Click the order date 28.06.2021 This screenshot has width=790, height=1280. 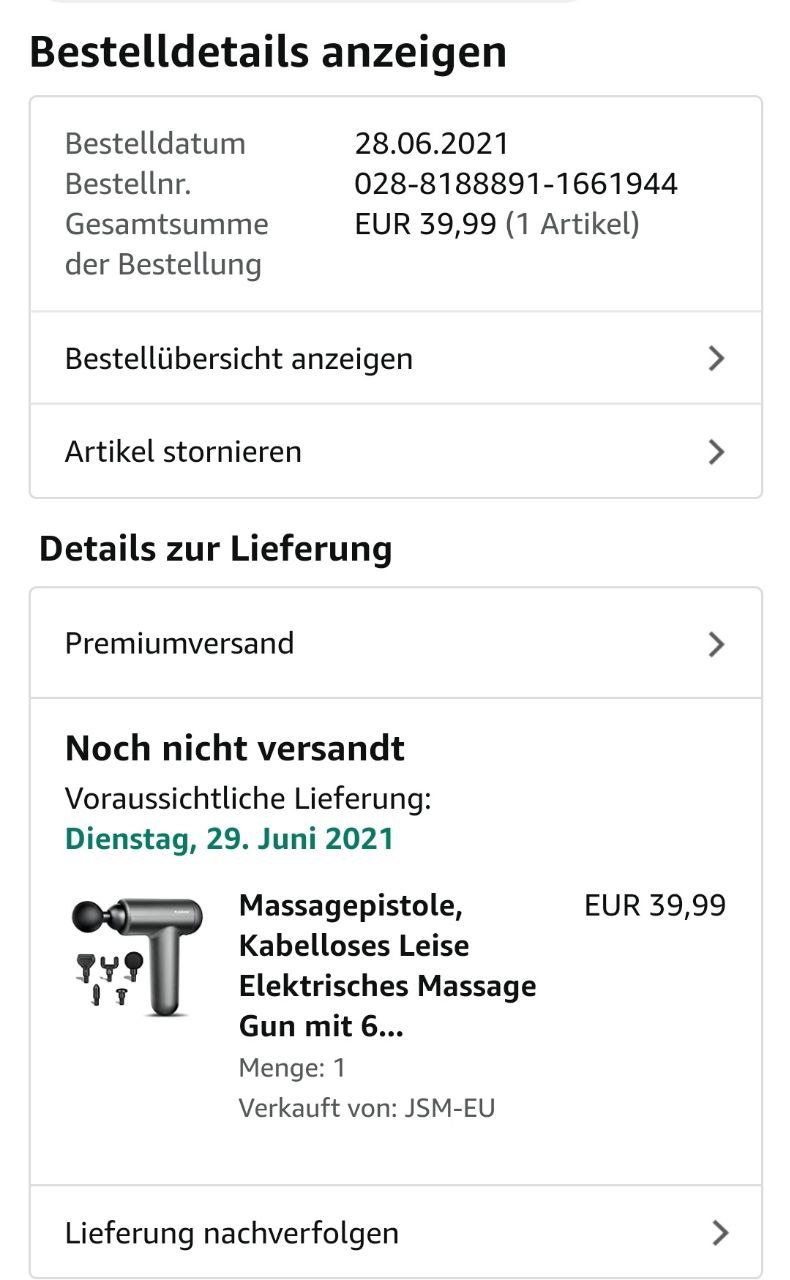coord(432,143)
